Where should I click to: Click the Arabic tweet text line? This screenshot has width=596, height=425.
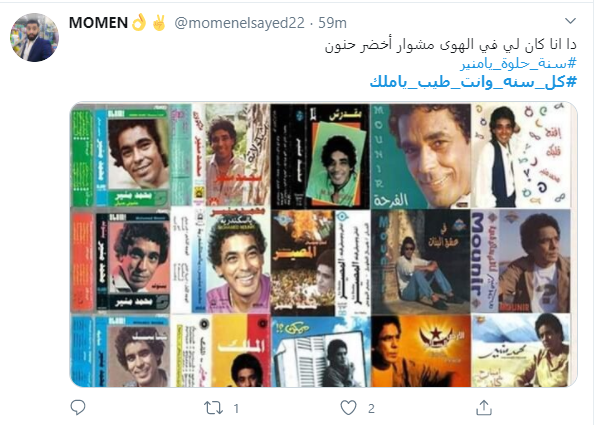click(451, 45)
